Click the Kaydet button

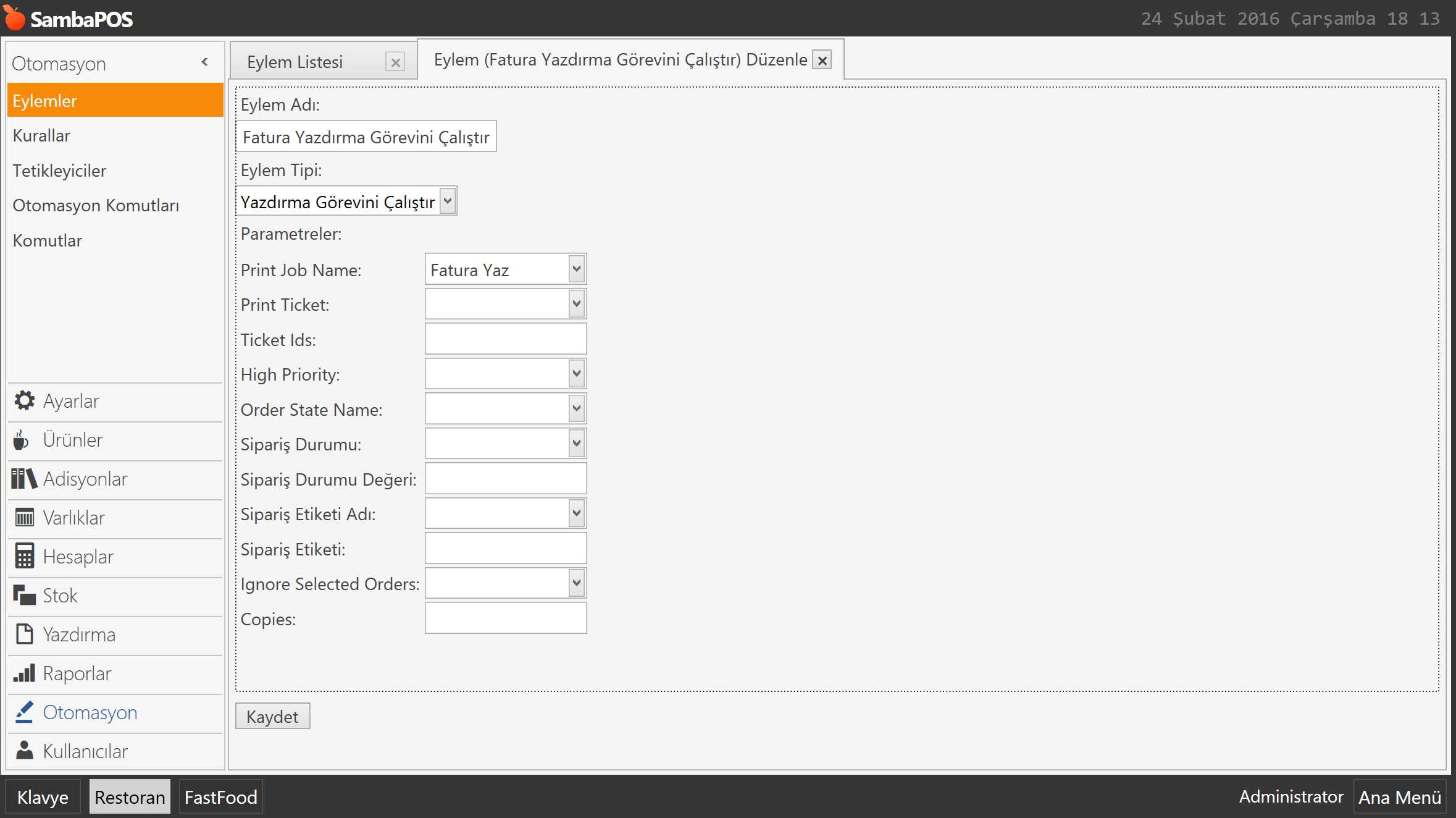272,716
